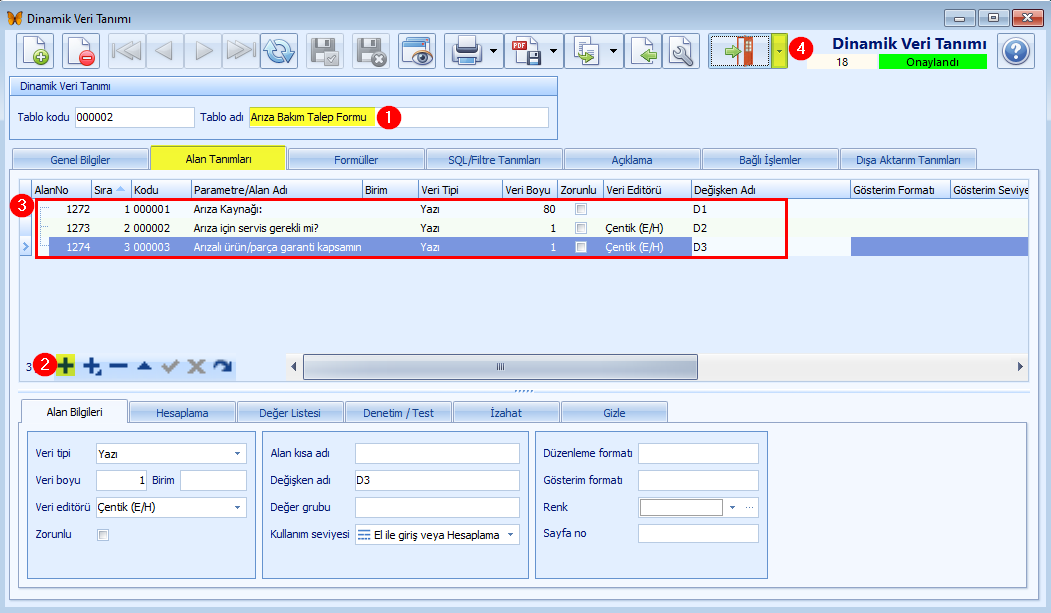The height and width of the screenshot is (613, 1051).
Task: Click the wrench settings toolbar icon
Action: 681,51
